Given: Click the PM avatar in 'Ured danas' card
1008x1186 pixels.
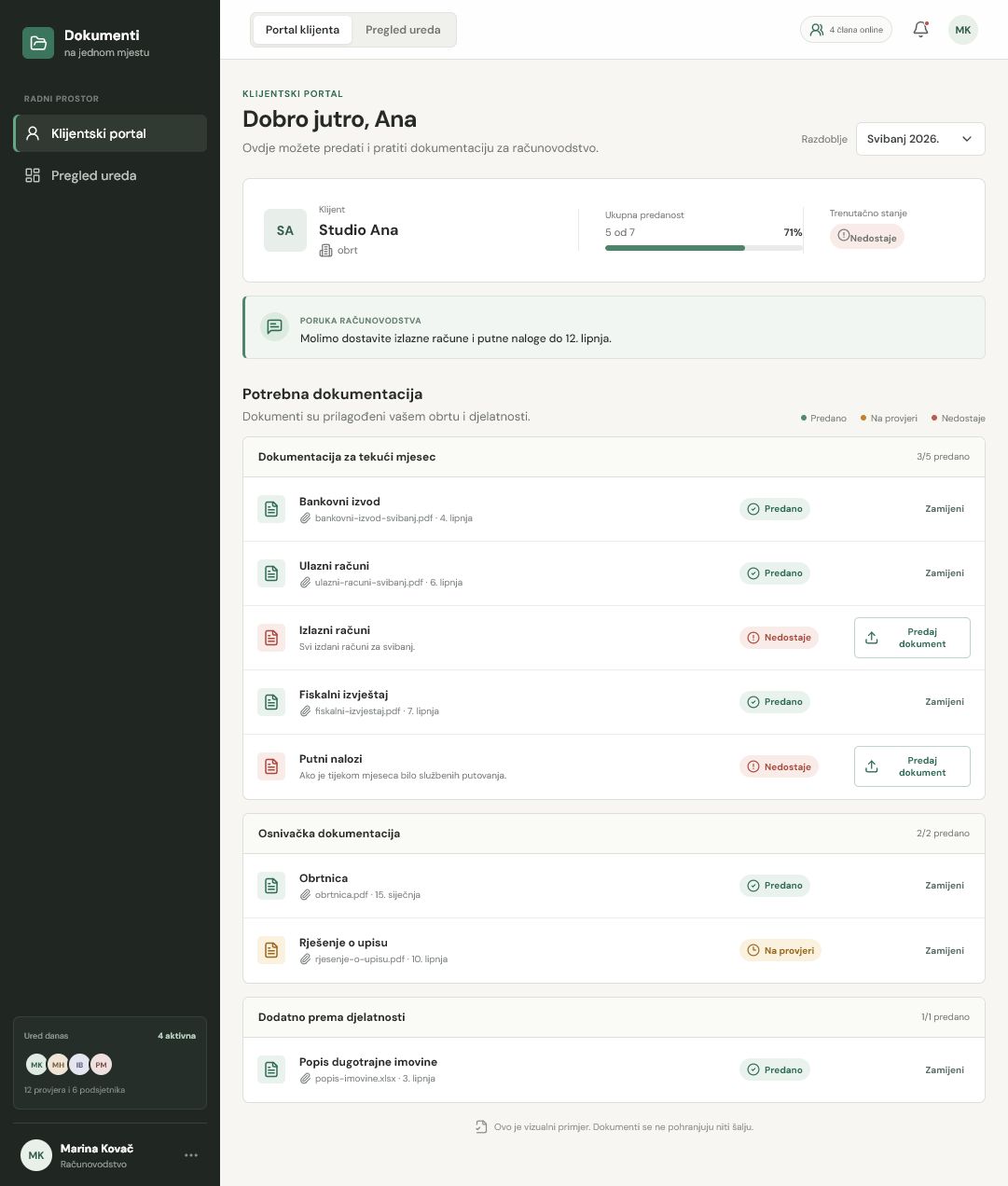Looking at the screenshot, I should 101,1064.
